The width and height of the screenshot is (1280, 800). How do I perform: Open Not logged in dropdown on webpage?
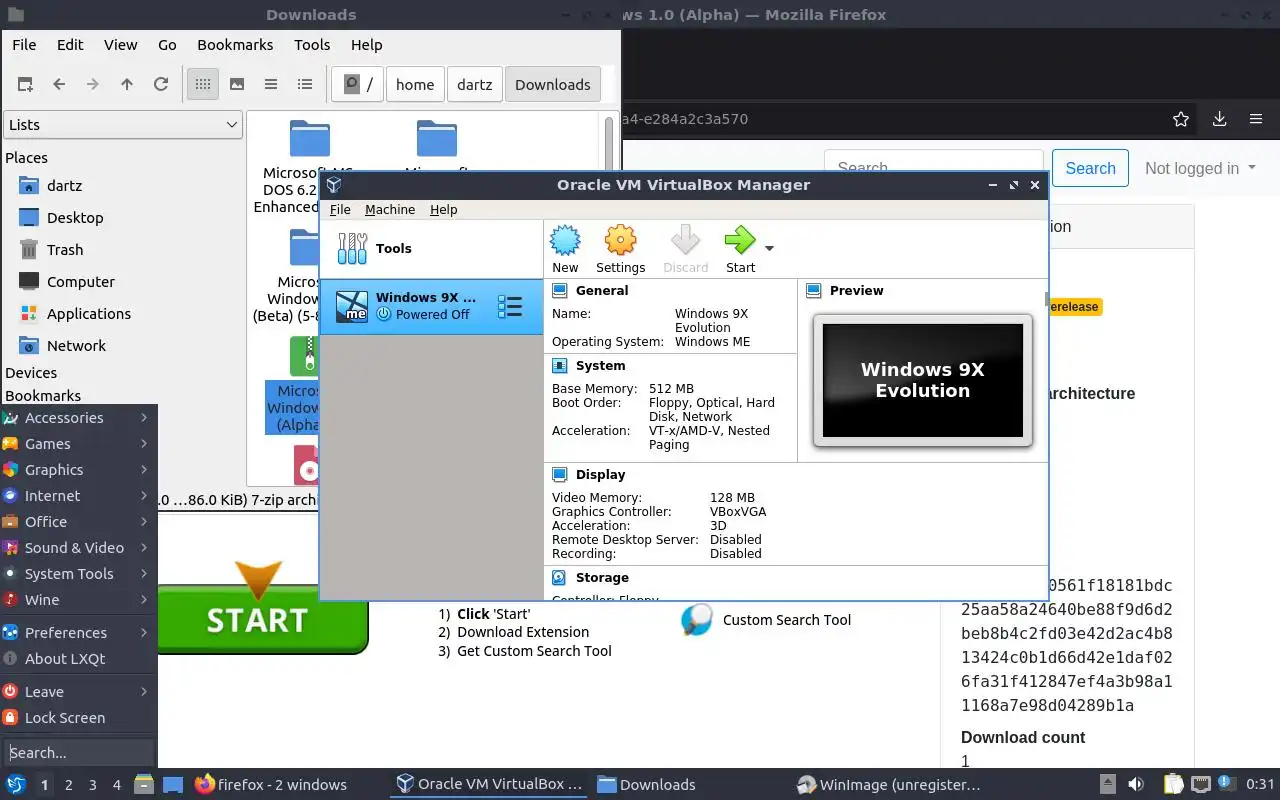click(1200, 169)
